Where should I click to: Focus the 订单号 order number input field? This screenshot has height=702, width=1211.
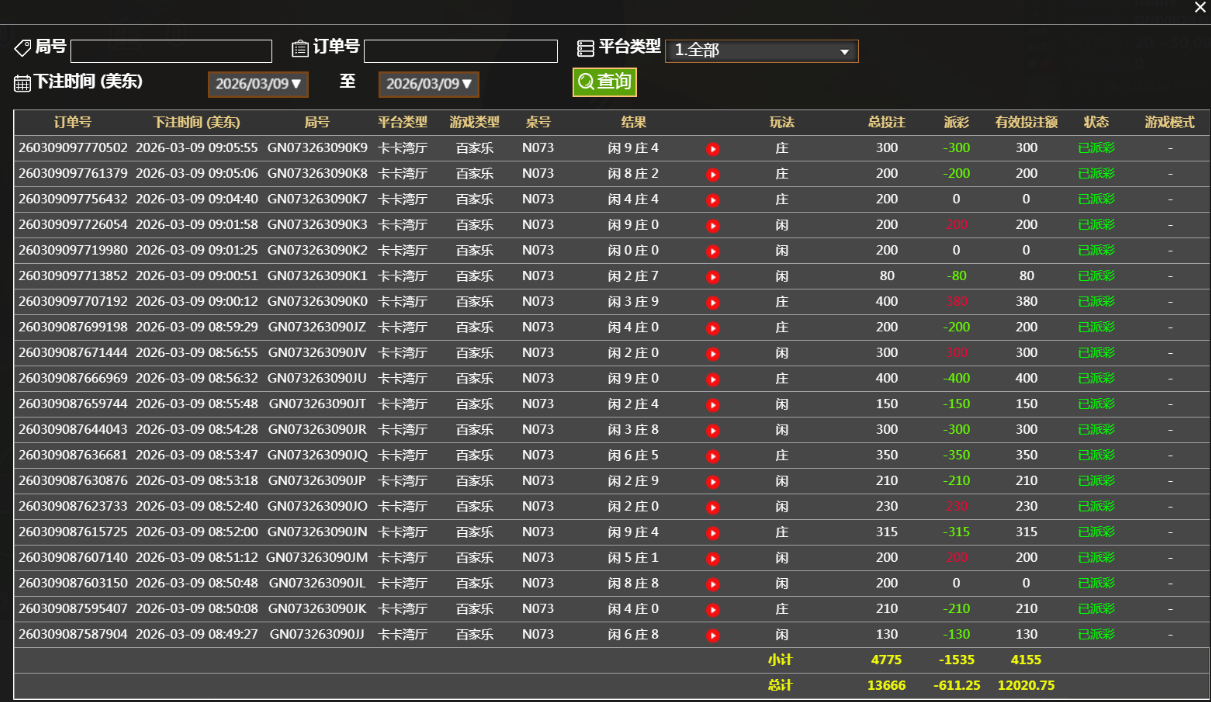tap(460, 51)
